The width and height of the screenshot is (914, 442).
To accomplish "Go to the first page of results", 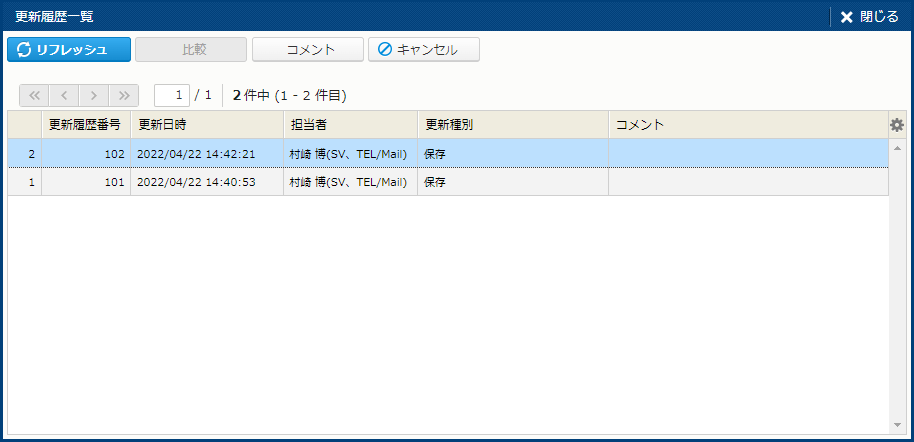I will [34, 96].
